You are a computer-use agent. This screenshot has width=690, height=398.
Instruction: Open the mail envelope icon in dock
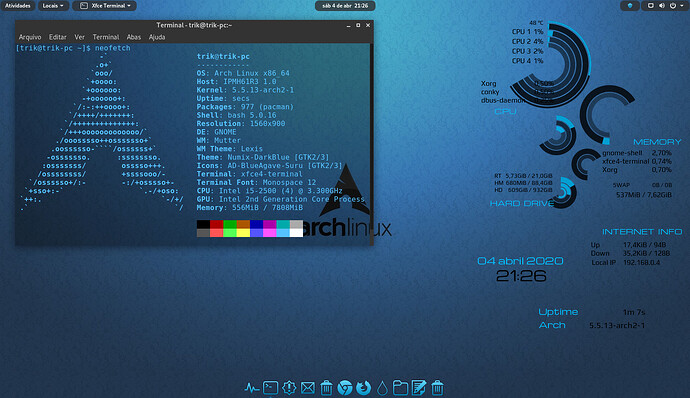(308, 388)
